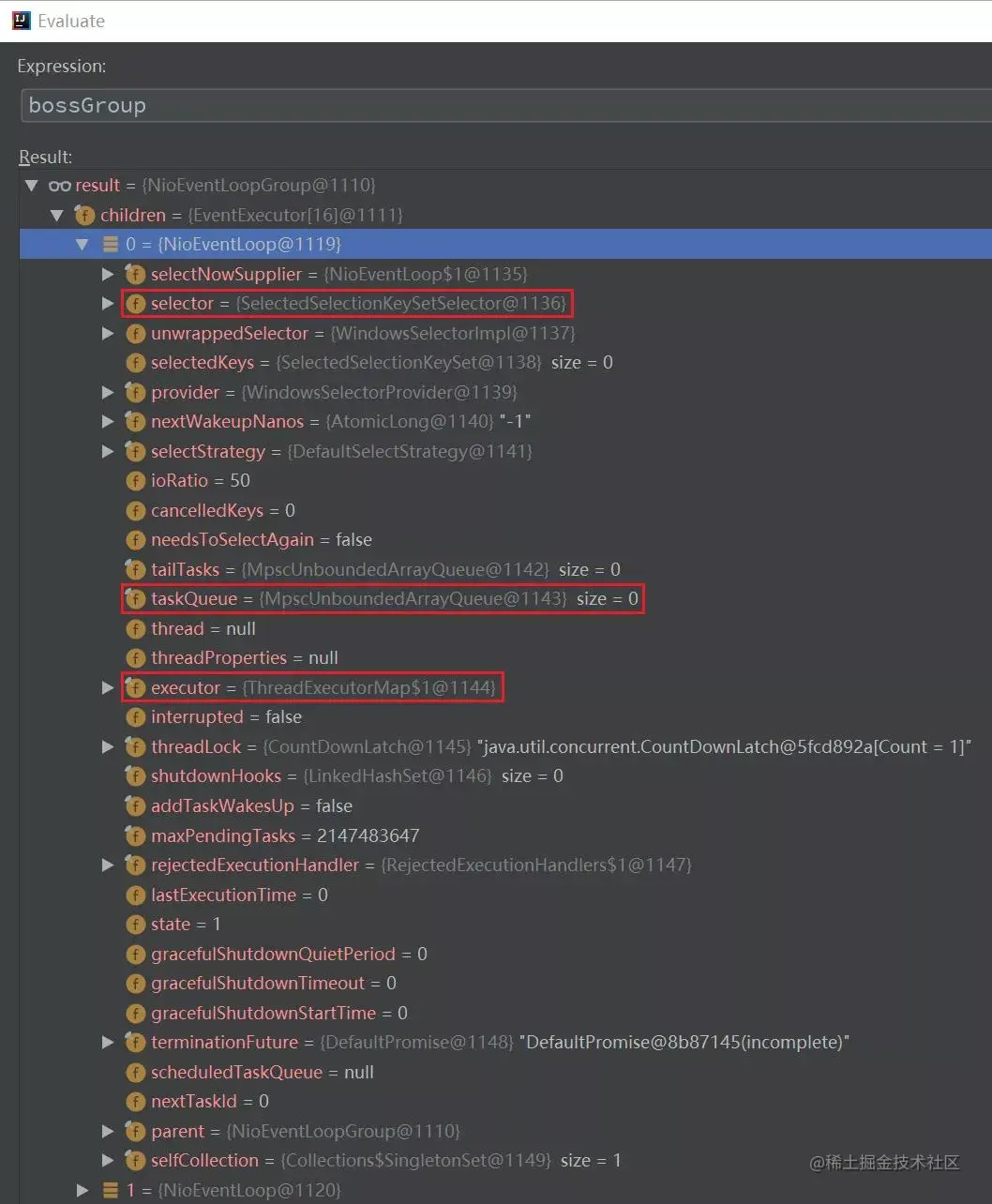992x1204 pixels.
Task: Expand the parent NioEventLoopGroup node
Action: 108,1132
